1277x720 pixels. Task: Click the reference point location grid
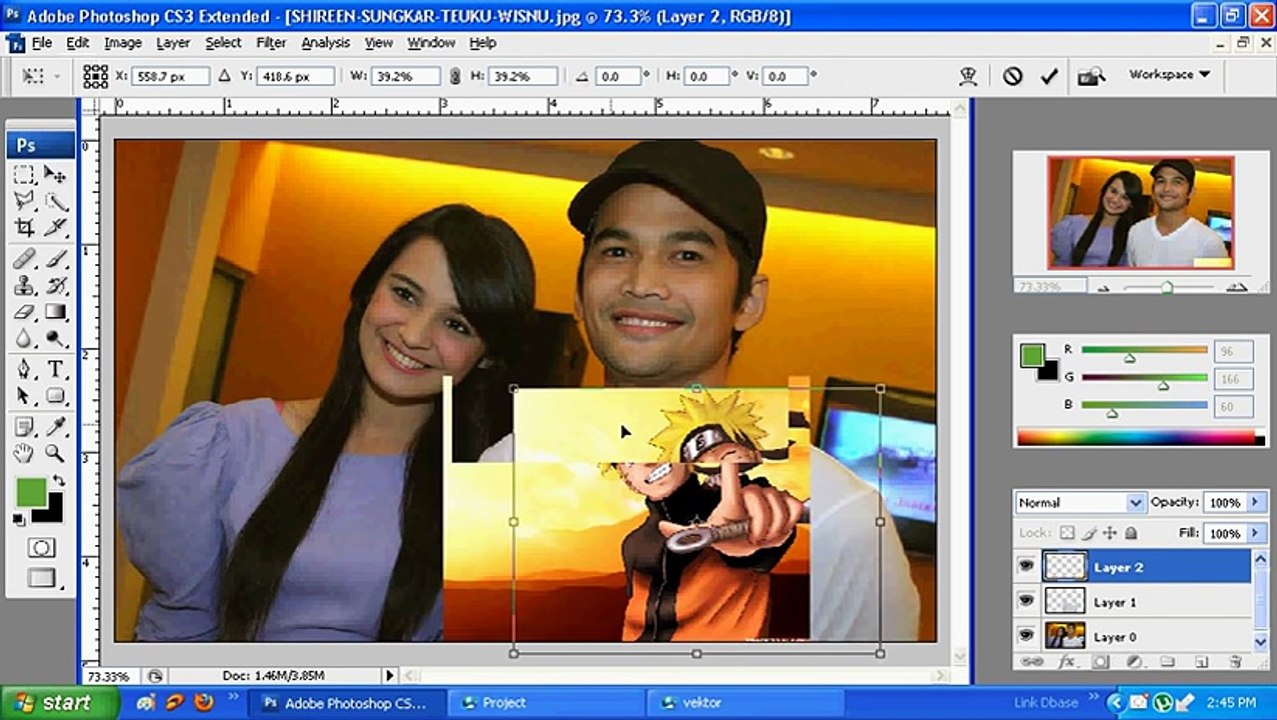pyautogui.click(x=95, y=76)
